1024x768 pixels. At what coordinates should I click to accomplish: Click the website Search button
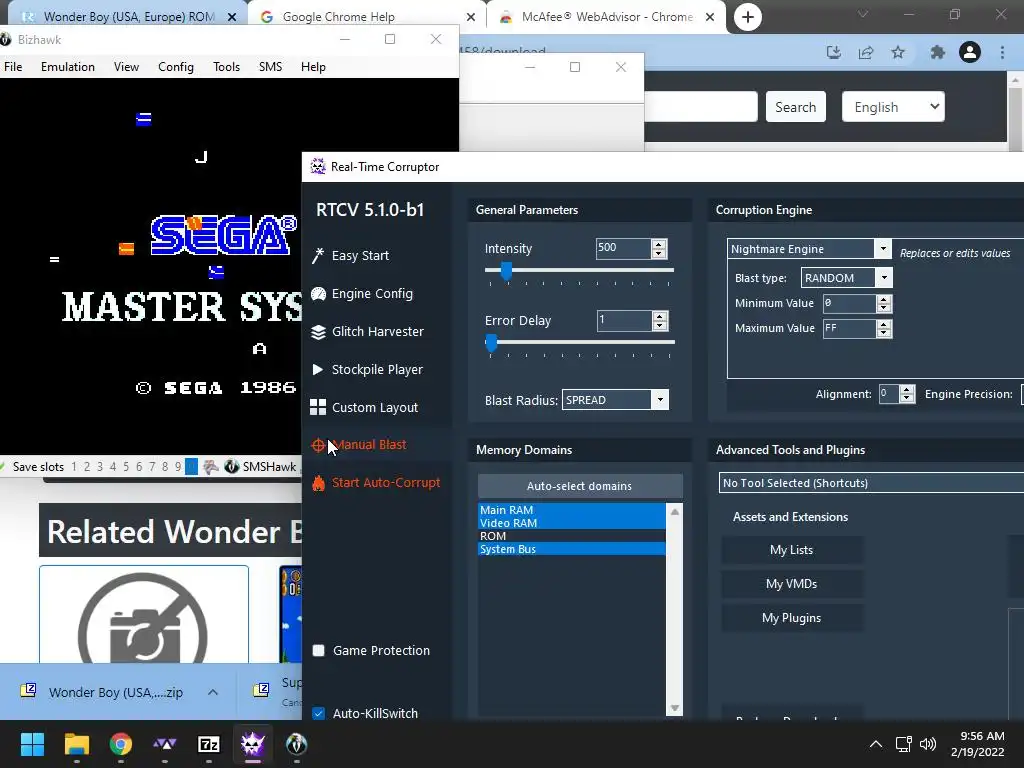coord(795,106)
